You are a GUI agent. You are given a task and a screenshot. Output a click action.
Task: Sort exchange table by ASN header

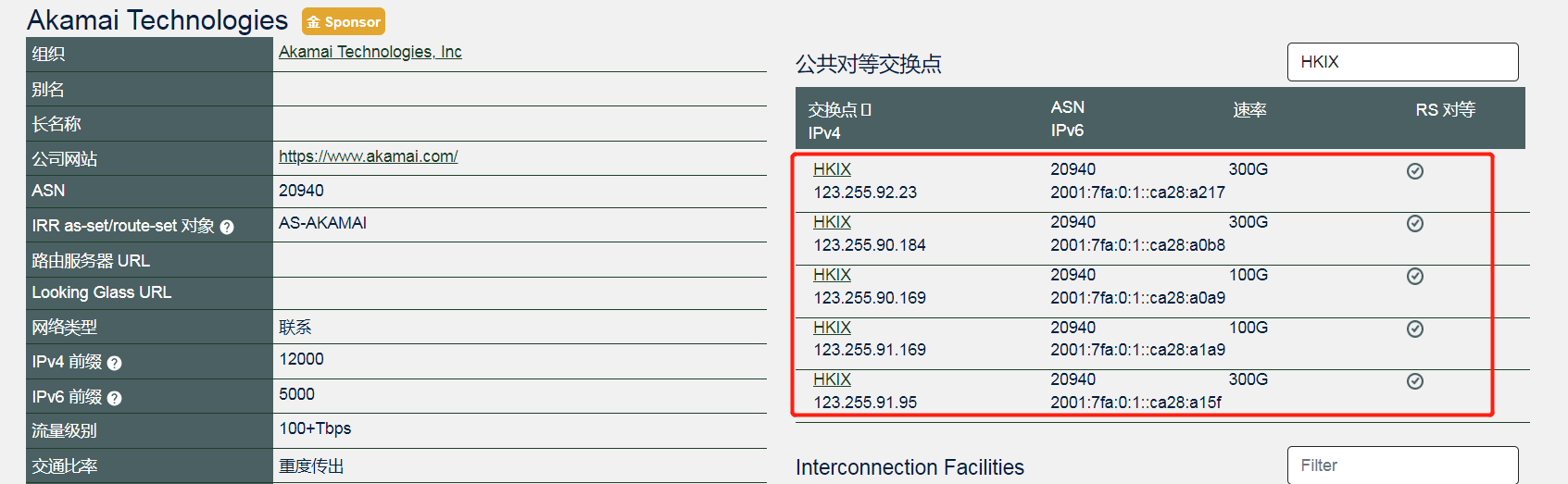coord(1067,107)
